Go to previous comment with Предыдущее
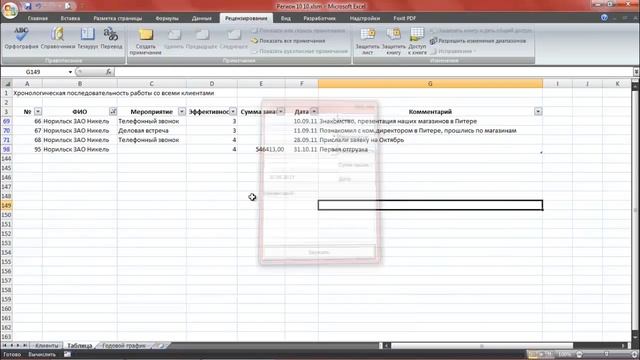 (x=202, y=39)
